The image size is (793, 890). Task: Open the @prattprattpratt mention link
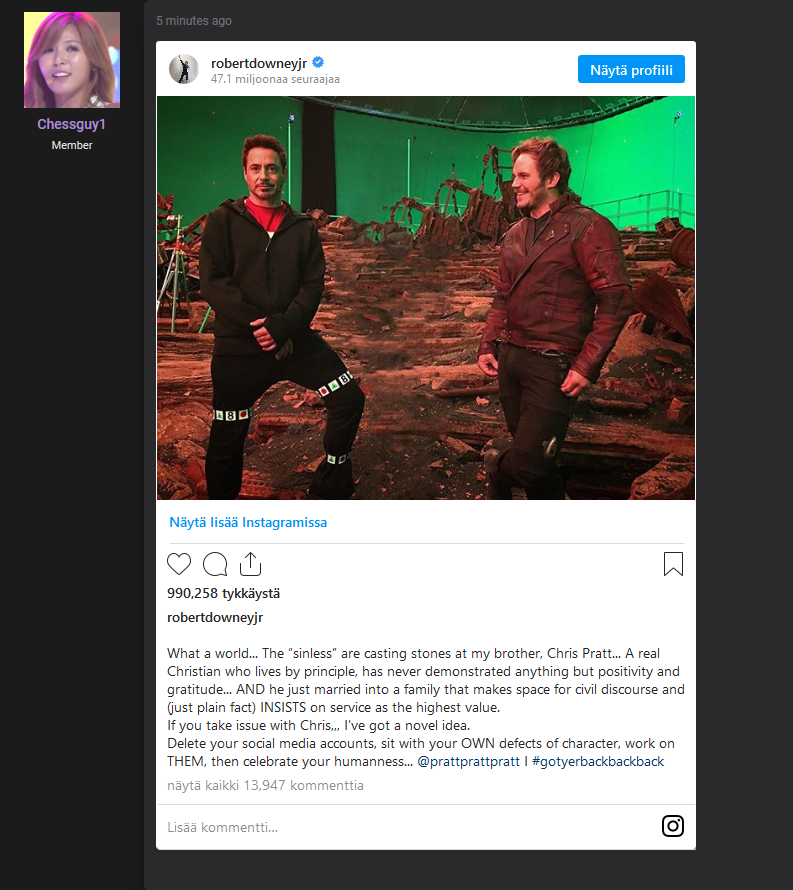(468, 761)
